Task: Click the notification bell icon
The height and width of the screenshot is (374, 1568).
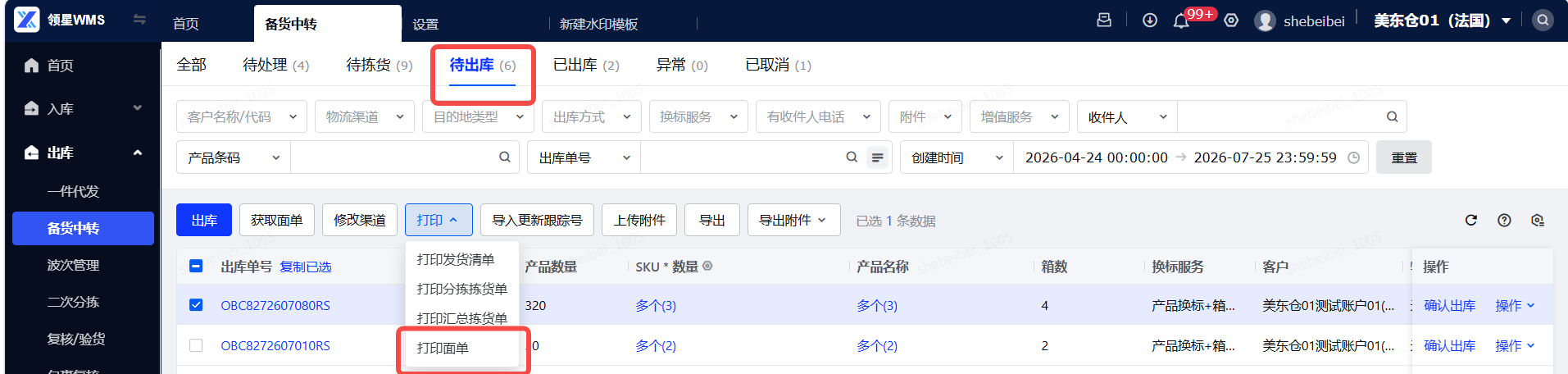Action: pyautogui.click(x=1181, y=21)
